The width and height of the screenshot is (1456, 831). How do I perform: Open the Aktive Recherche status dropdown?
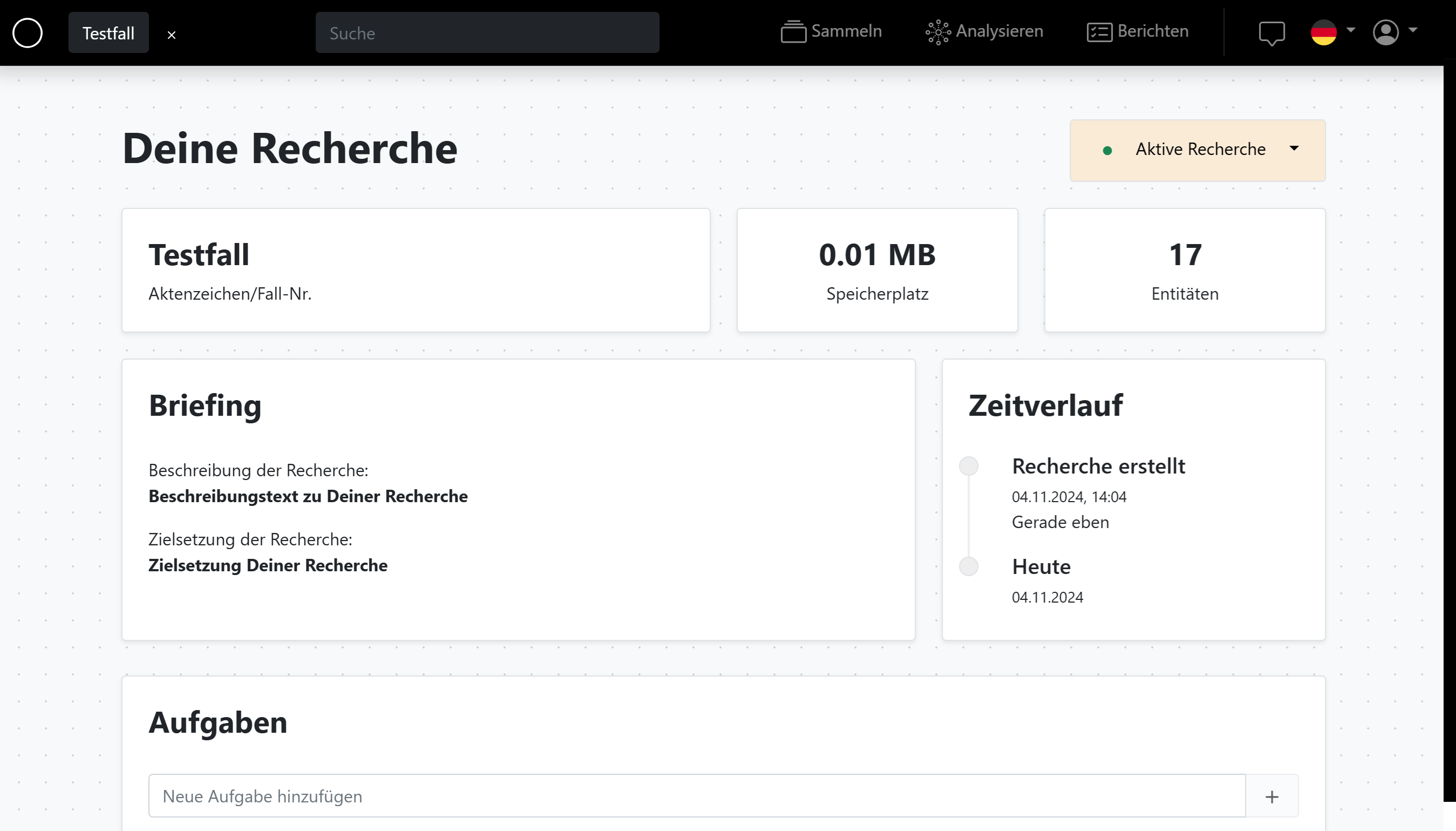(1197, 150)
